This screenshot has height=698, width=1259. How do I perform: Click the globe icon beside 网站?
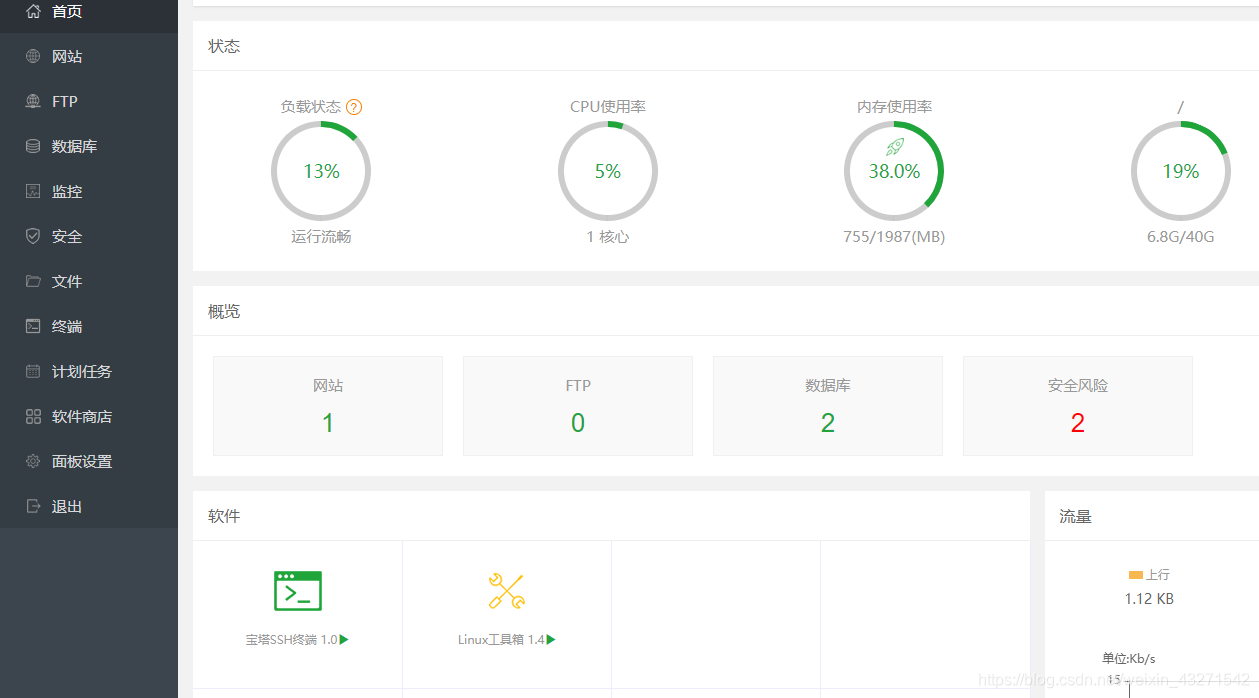click(x=33, y=57)
